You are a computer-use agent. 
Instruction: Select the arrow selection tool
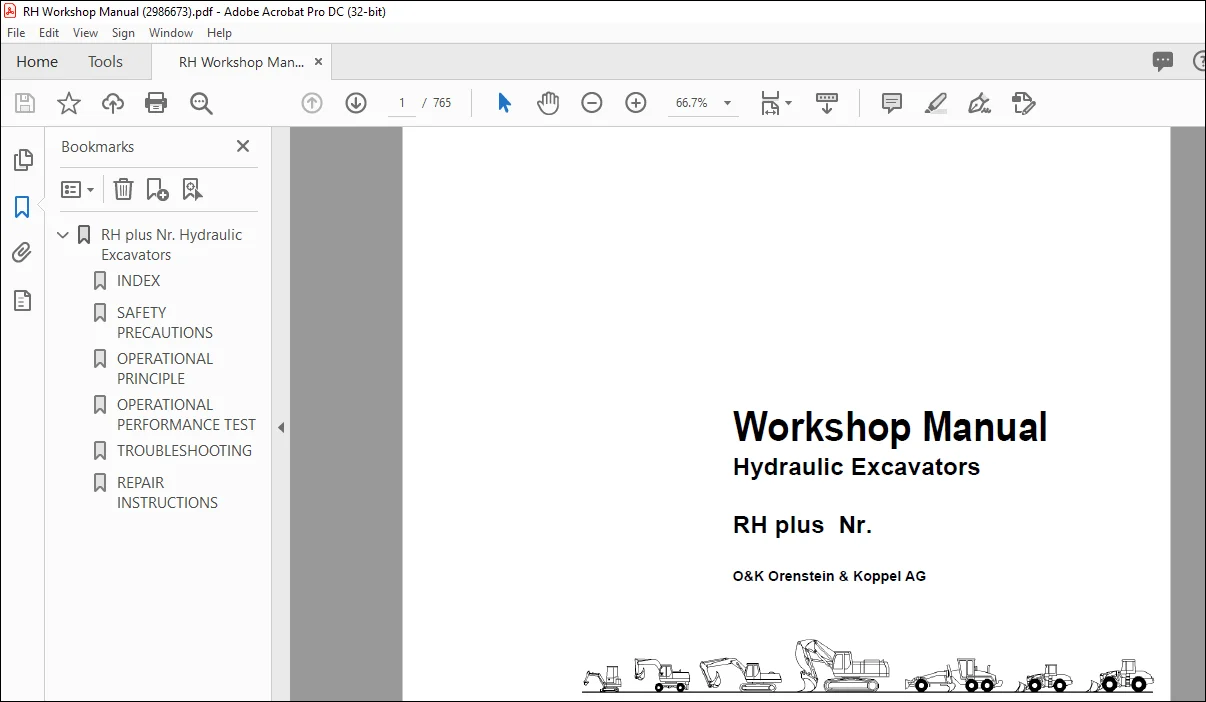point(504,103)
